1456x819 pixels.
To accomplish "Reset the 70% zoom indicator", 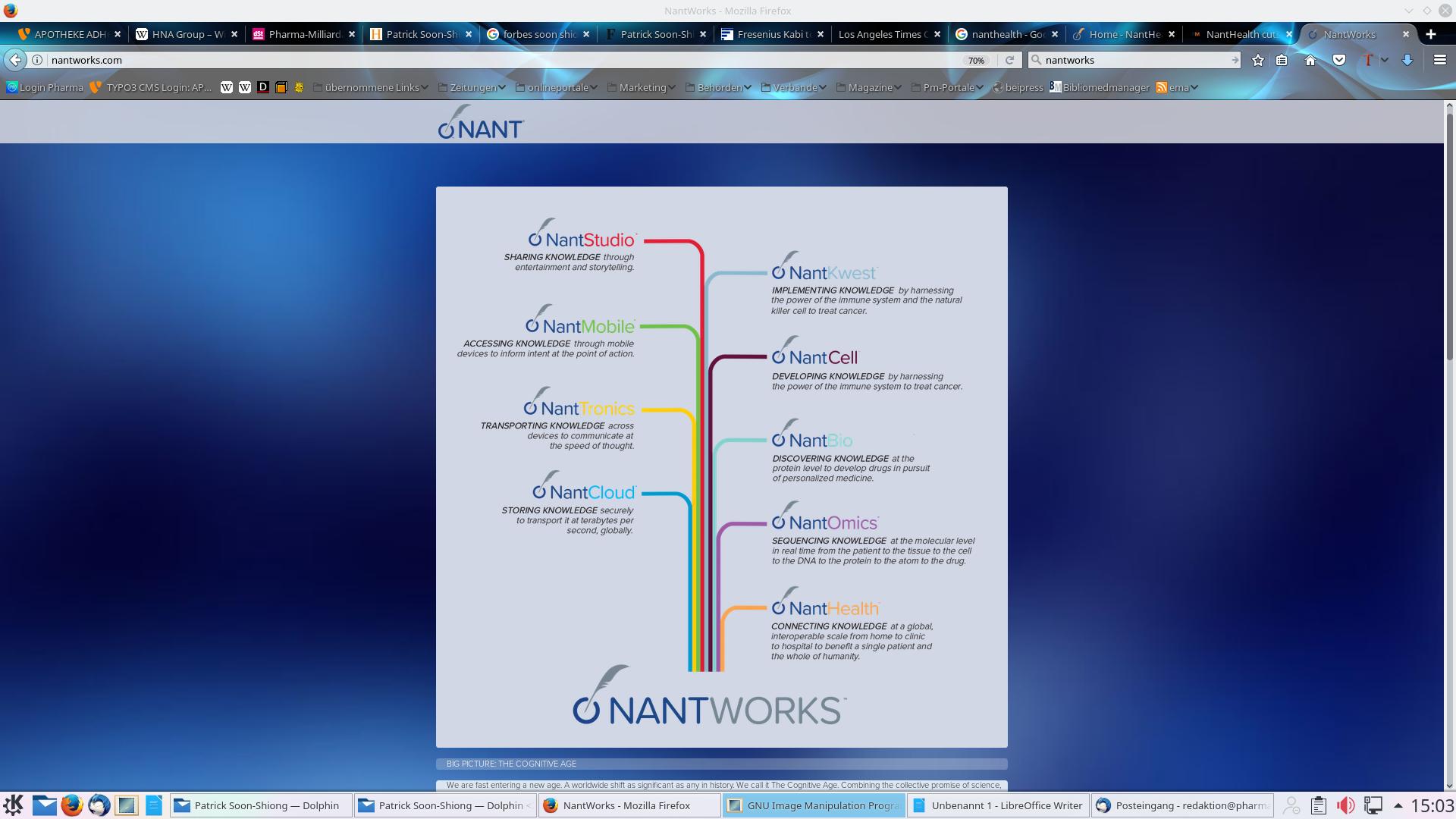I will click(976, 60).
